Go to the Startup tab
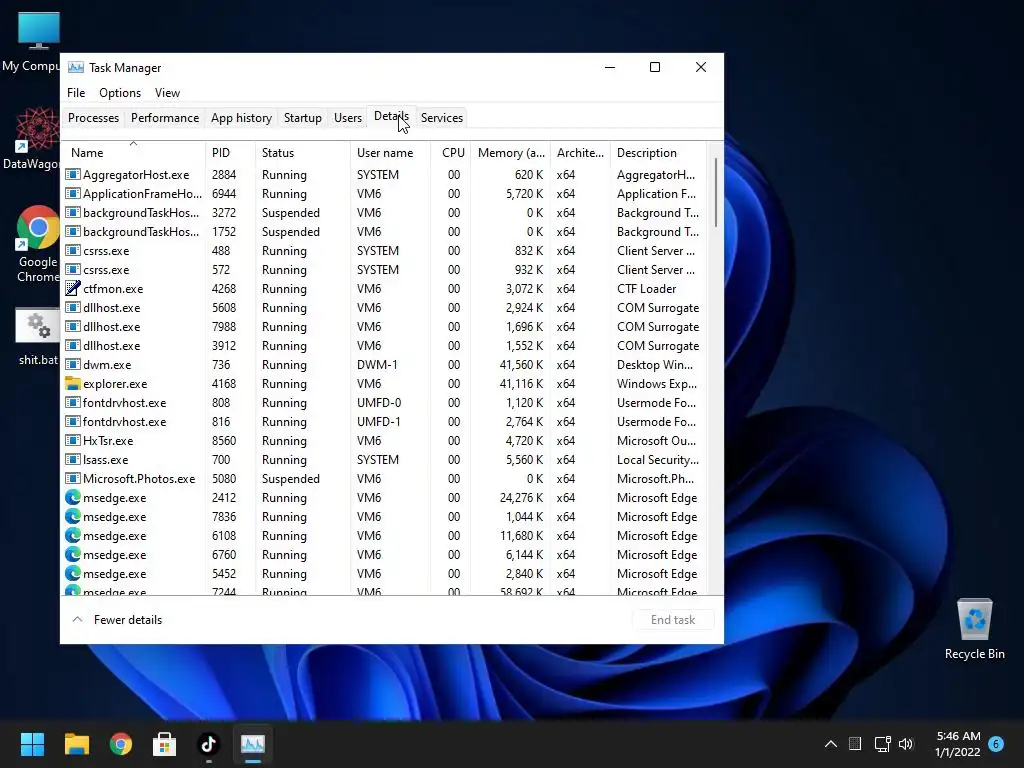Image resolution: width=1024 pixels, height=768 pixels. tap(302, 118)
